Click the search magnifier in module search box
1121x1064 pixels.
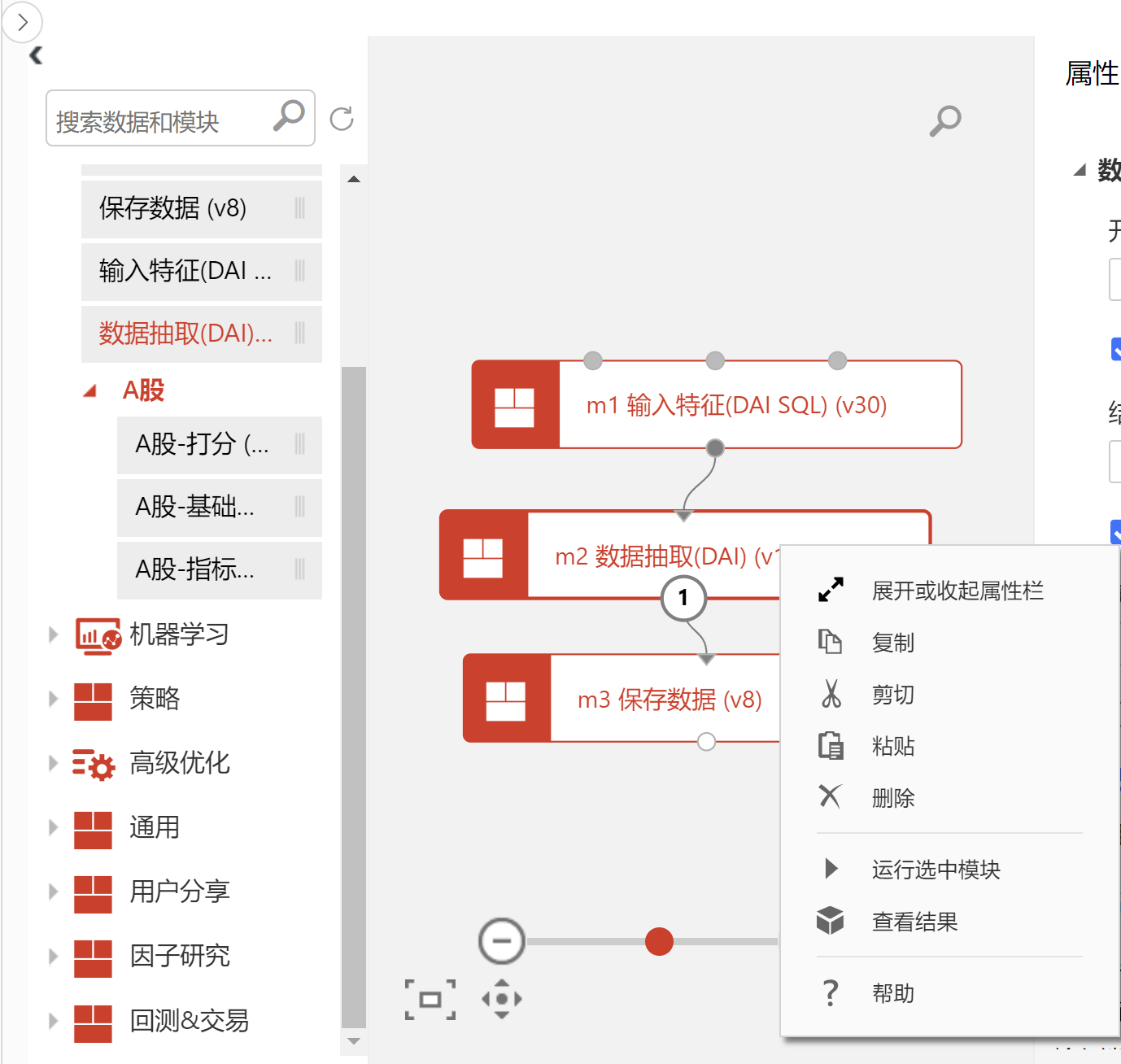[289, 116]
